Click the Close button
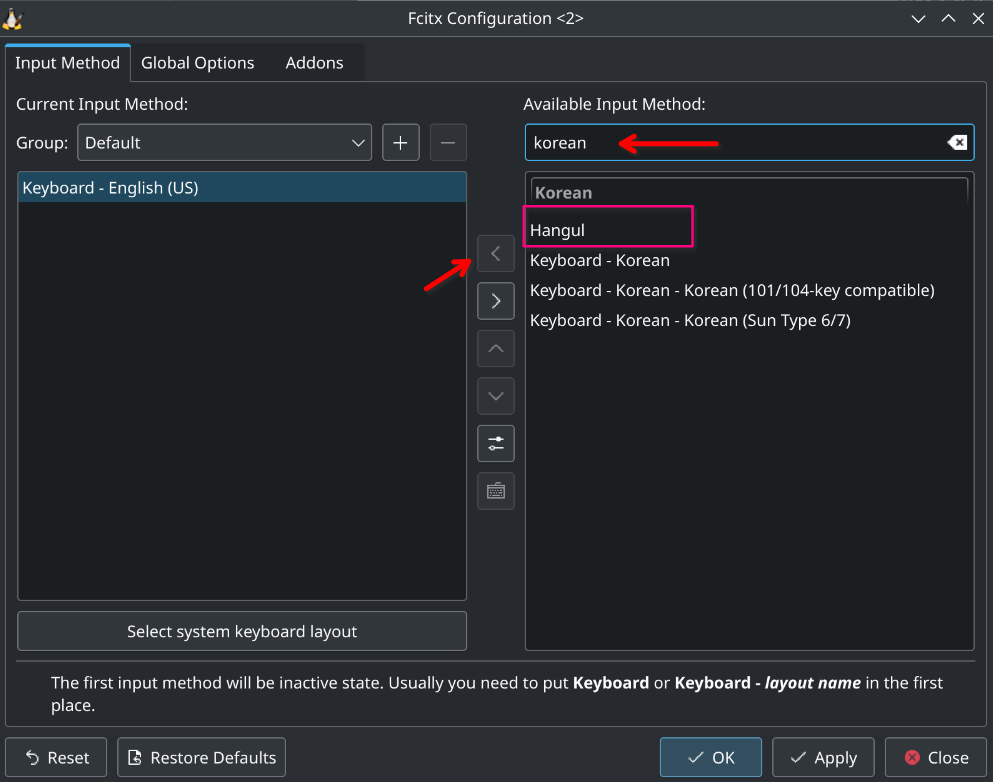The height and width of the screenshot is (782, 993). (x=936, y=757)
